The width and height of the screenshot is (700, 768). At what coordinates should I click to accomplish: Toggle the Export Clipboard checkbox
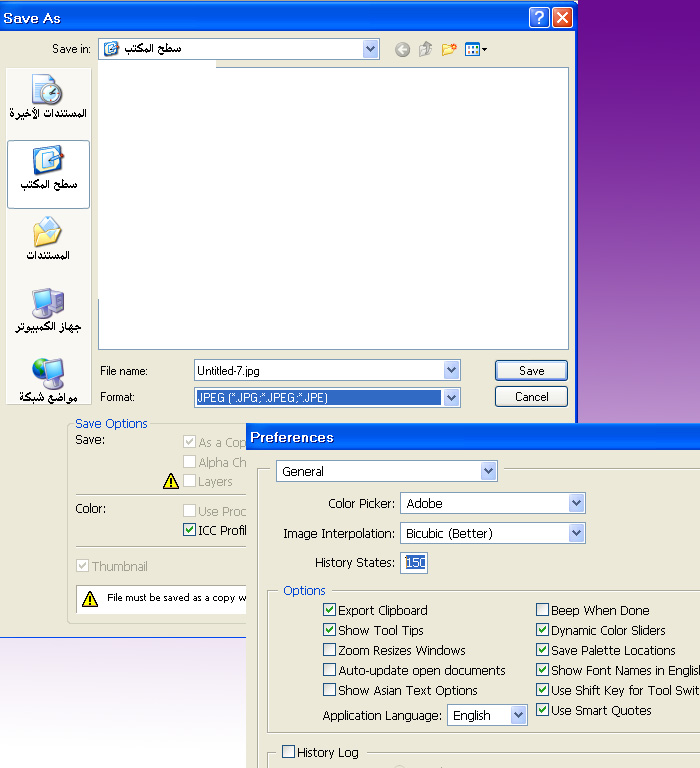tap(330, 610)
